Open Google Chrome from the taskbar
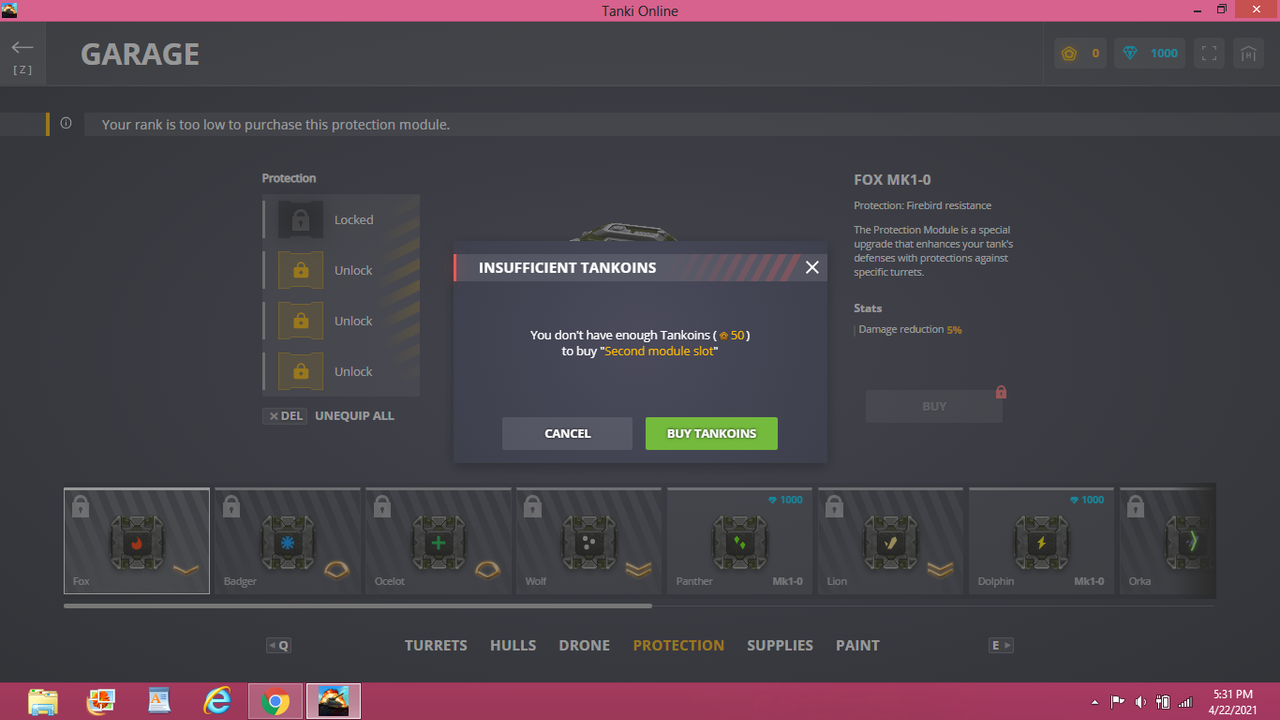 275,702
